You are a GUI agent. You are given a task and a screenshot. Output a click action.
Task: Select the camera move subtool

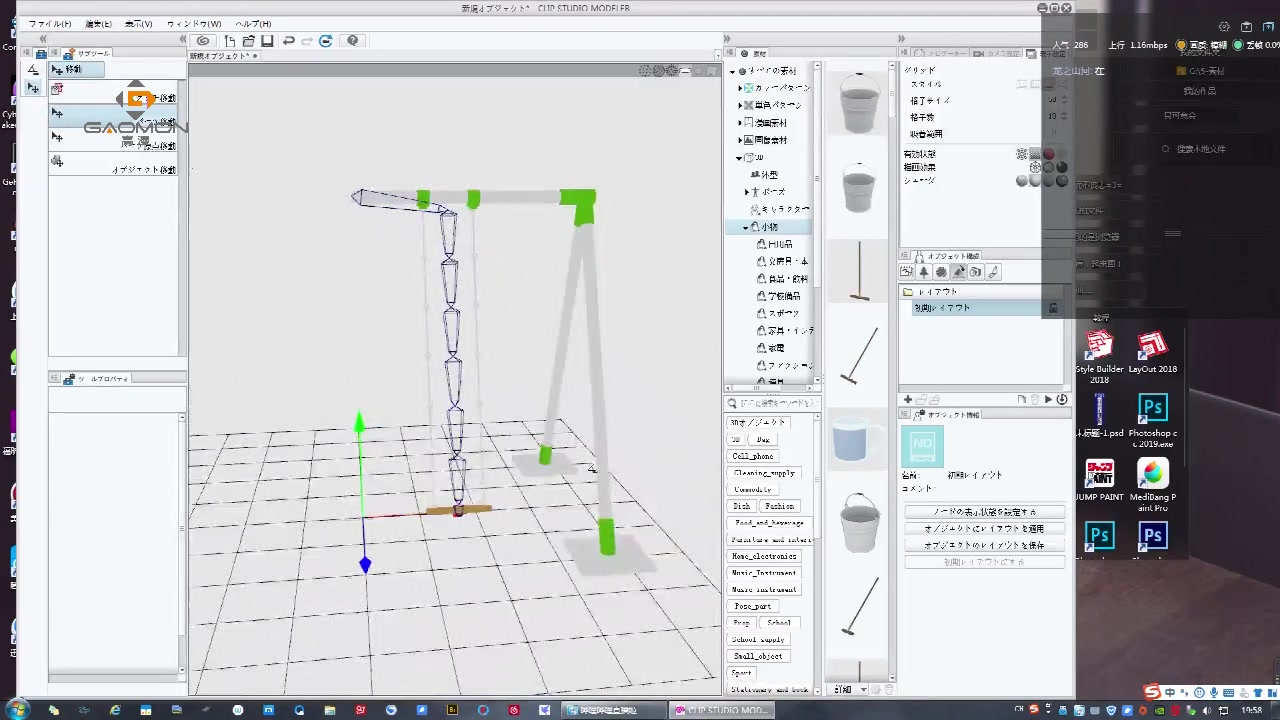point(115,97)
